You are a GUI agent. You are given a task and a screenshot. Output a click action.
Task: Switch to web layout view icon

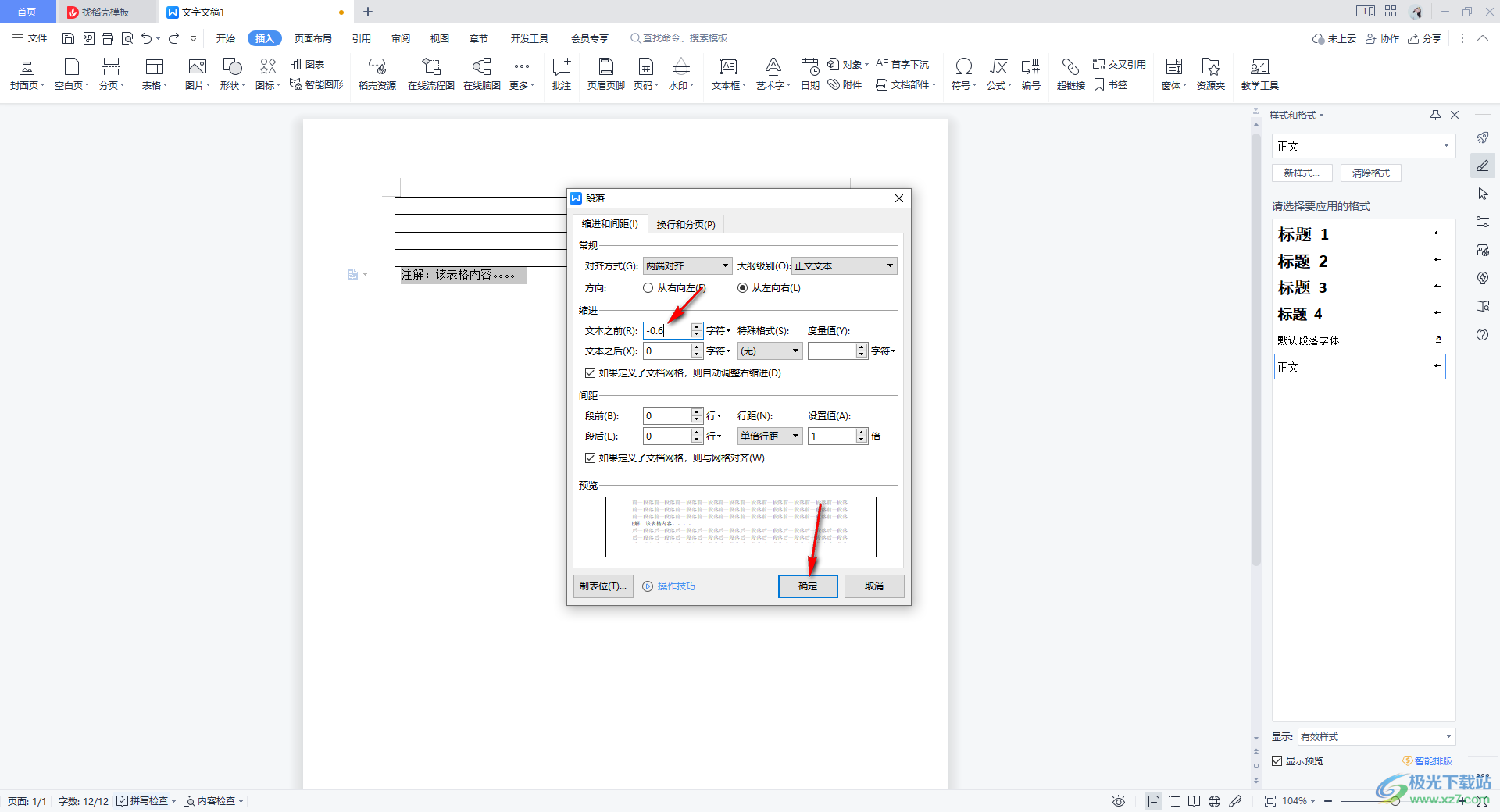click(1214, 801)
